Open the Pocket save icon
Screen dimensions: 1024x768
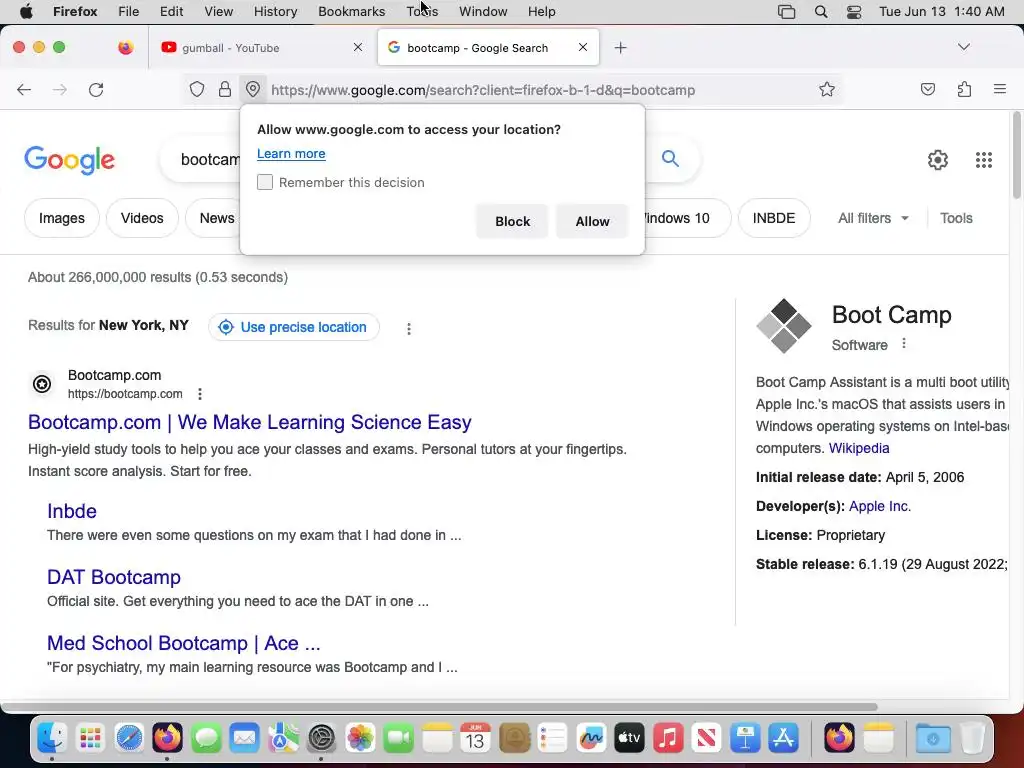point(927,89)
